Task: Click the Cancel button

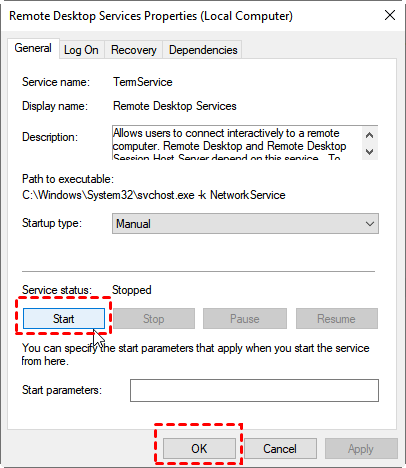Action: 280,448
